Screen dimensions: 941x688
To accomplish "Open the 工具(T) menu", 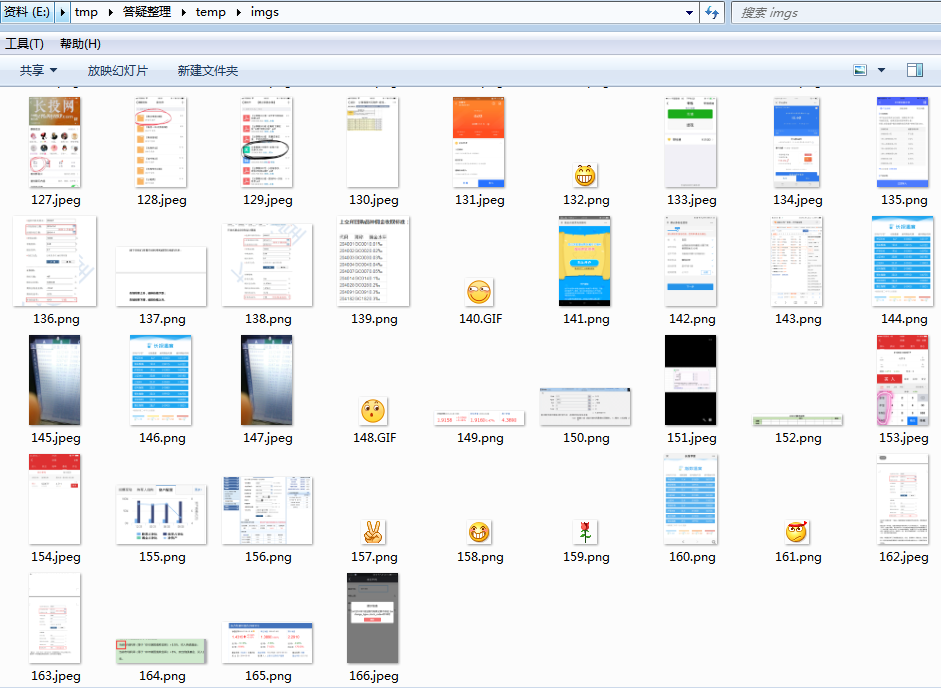I will coord(25,44).
